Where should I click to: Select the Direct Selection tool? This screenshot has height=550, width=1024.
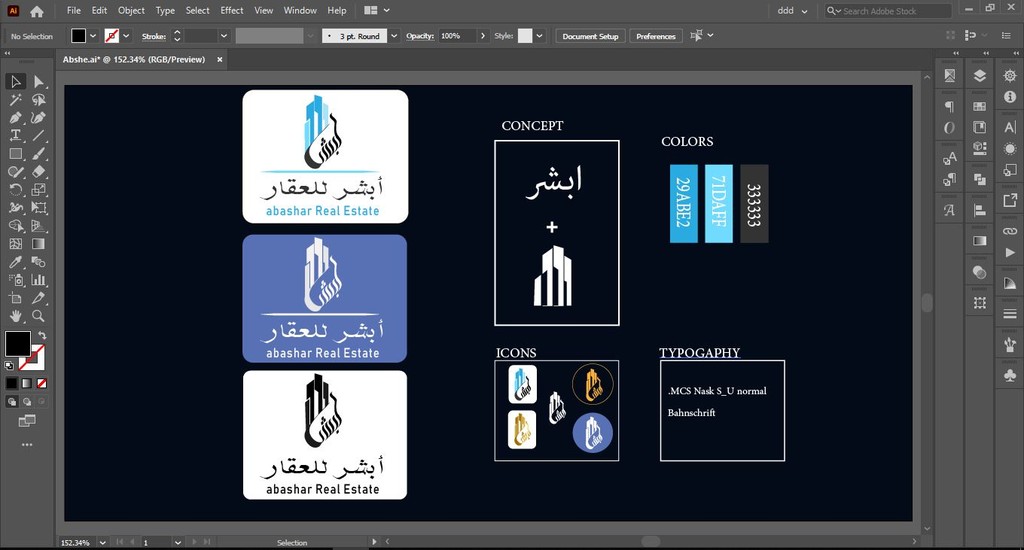click(39, 82)
